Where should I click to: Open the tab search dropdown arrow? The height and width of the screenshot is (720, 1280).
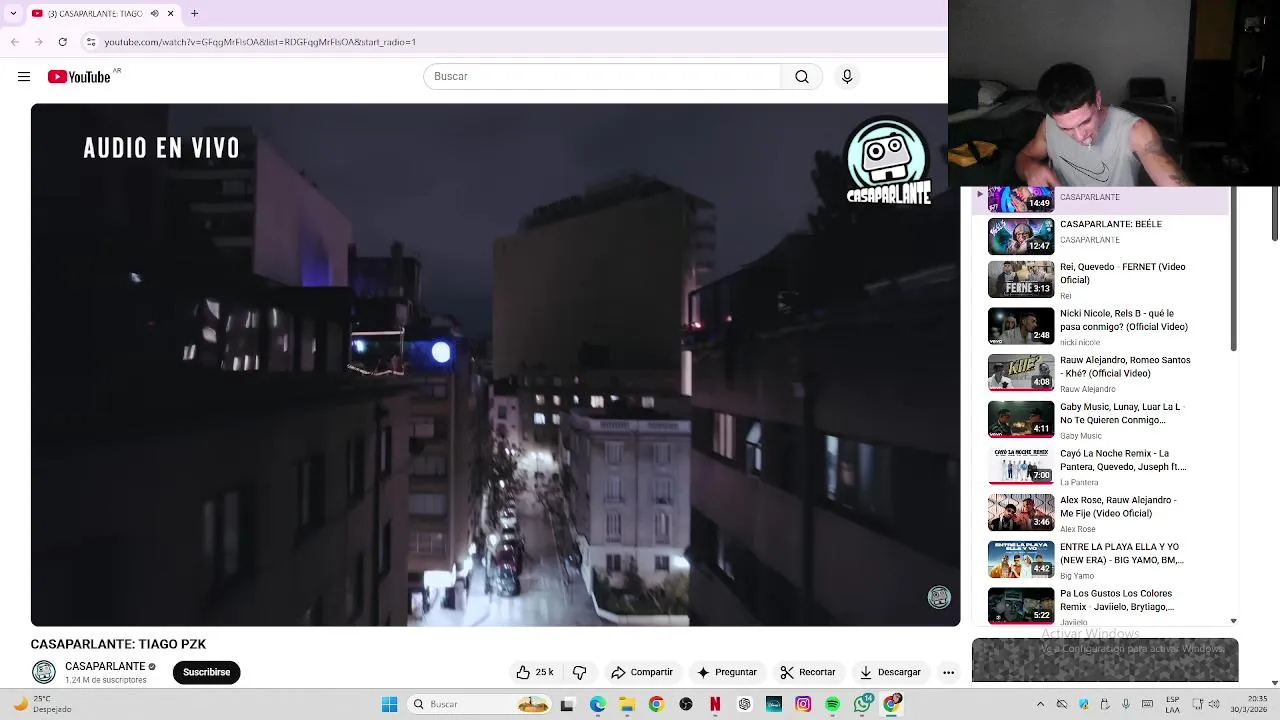coord(12,13)
